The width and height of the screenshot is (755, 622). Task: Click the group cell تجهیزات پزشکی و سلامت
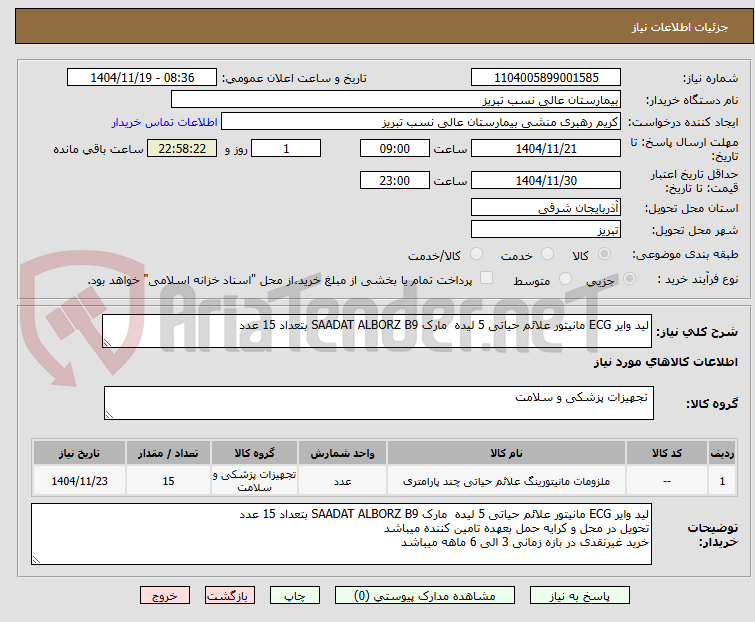click(254, 481)
